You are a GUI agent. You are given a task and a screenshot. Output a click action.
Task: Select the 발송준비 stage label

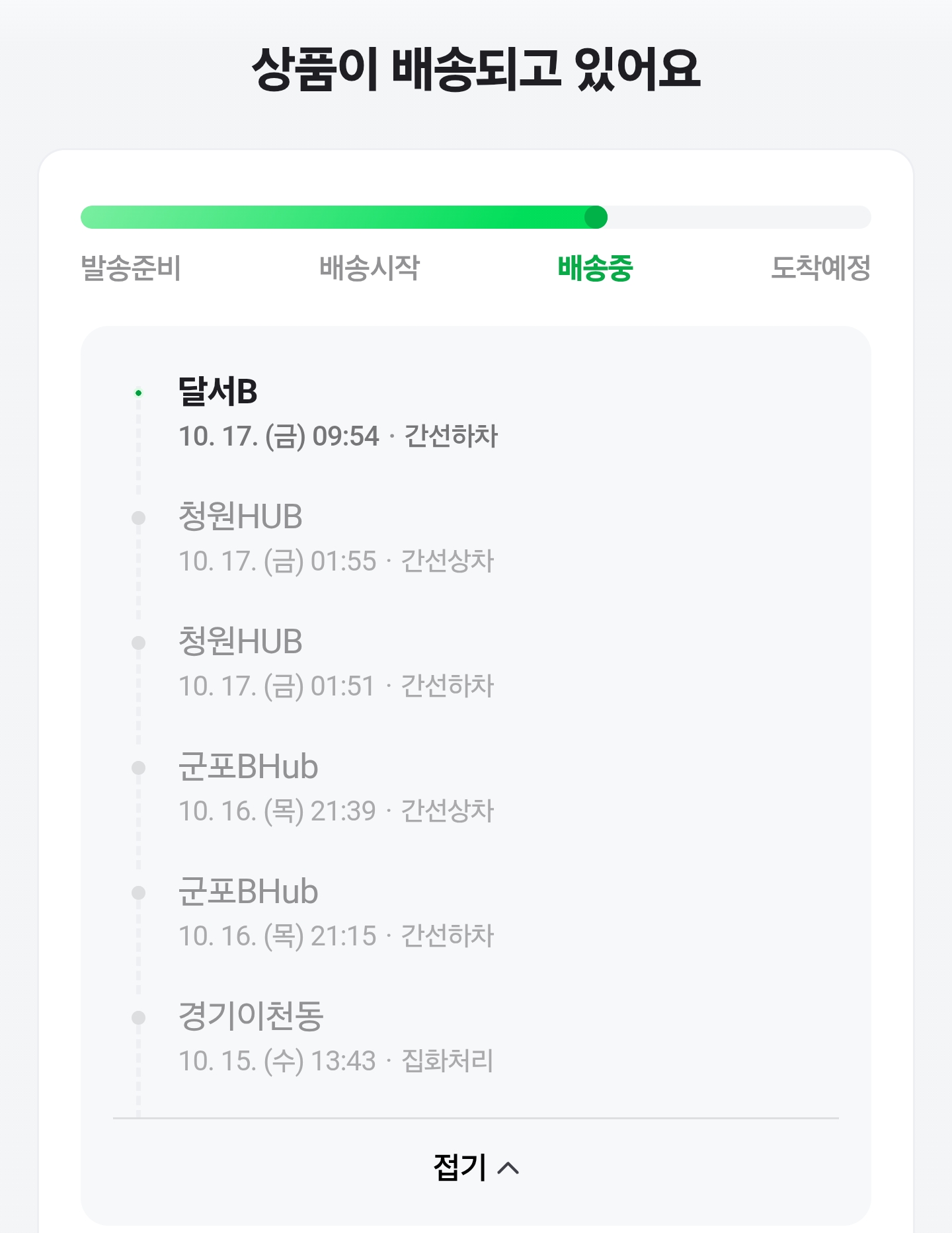[x=131, y=268]
